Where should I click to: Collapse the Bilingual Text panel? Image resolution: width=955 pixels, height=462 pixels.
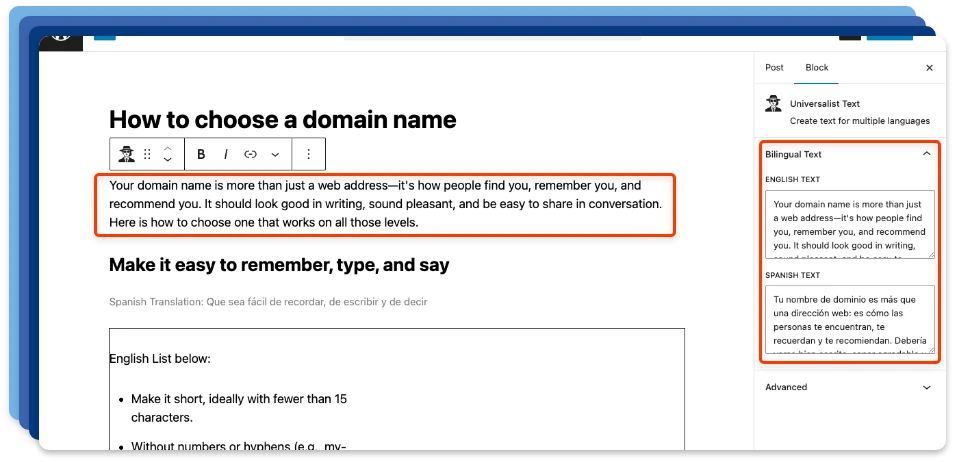click(926, 154)
